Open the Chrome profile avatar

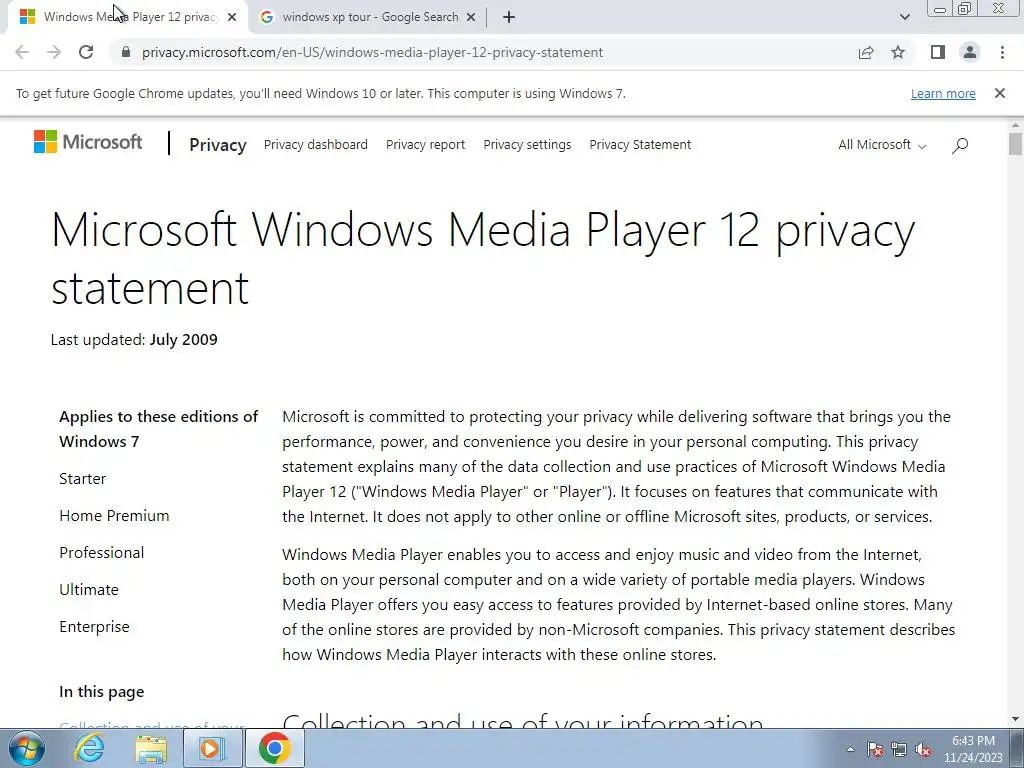(x=970, y=52)
